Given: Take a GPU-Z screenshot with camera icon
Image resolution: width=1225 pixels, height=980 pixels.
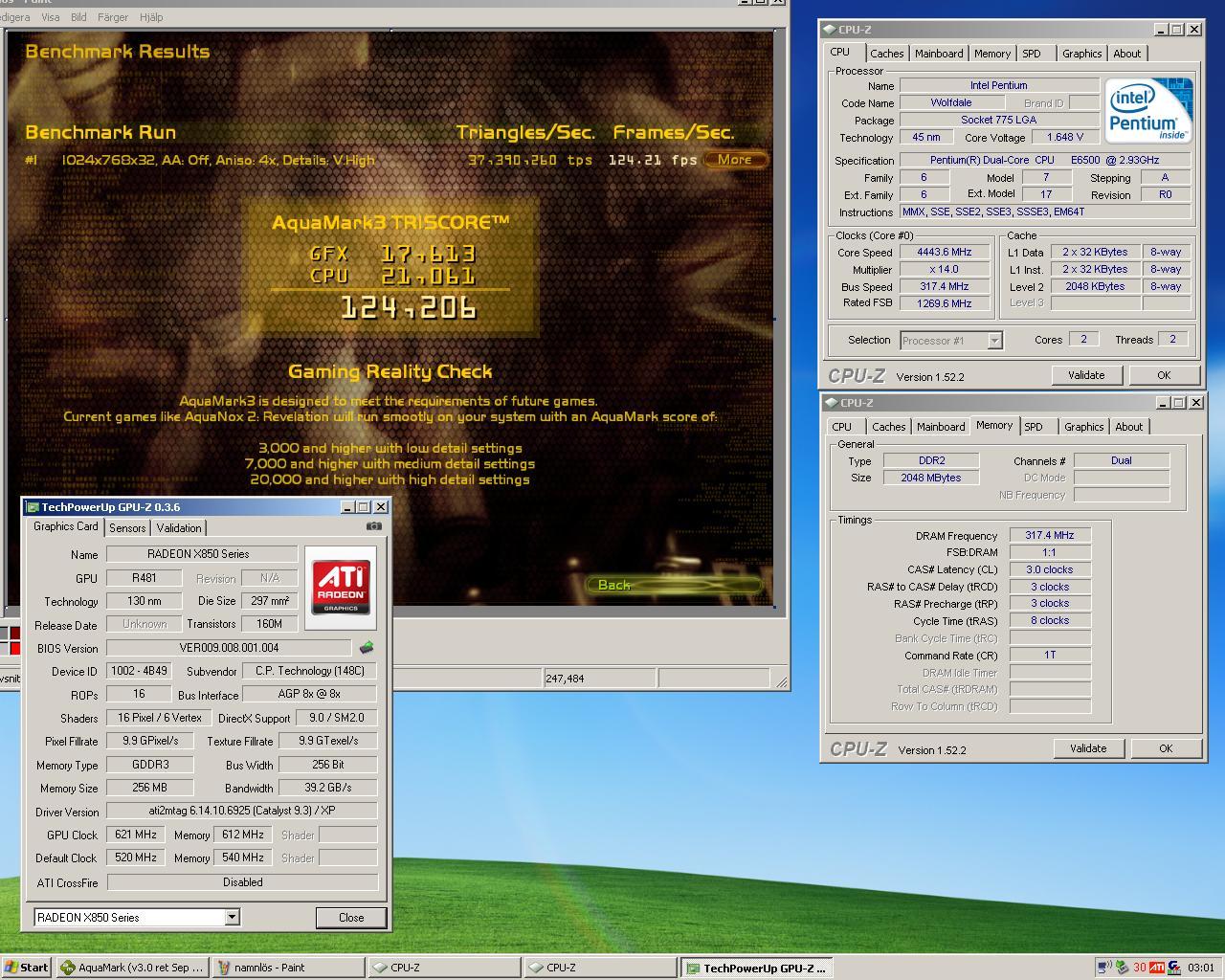Looking at the screenshot, I should [374, 526].
